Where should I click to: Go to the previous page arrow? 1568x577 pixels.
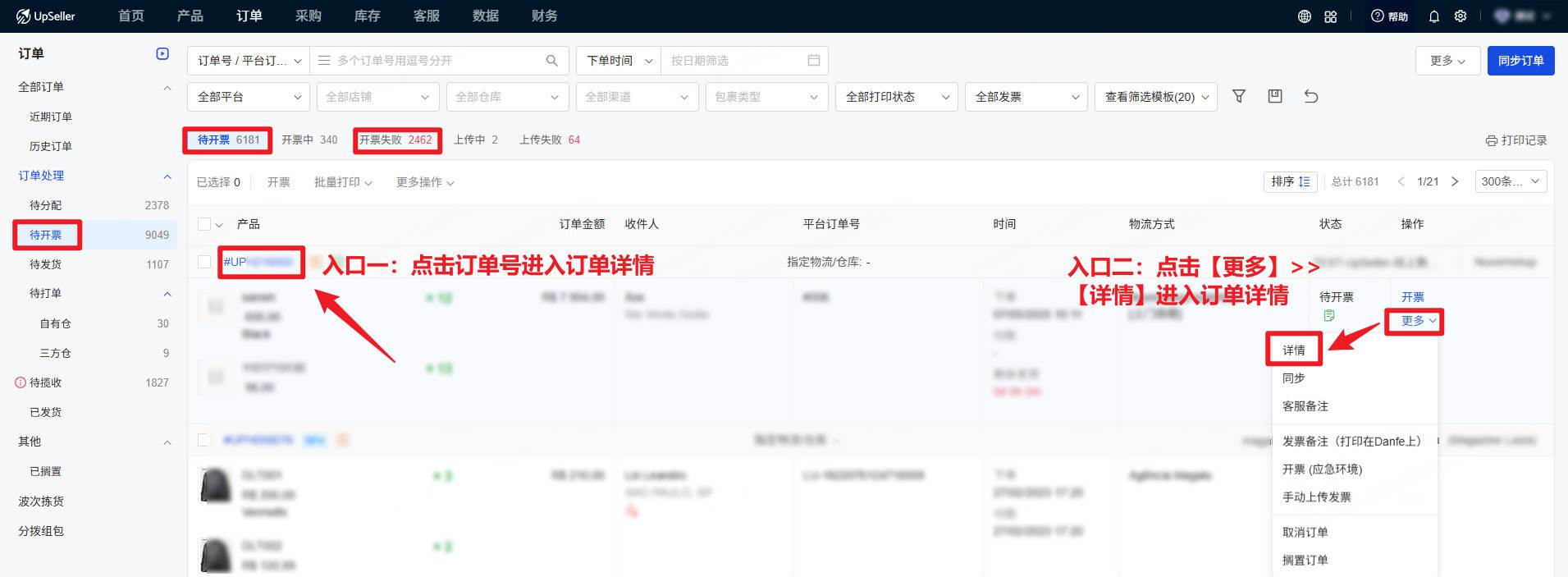tap(1401, 181)
